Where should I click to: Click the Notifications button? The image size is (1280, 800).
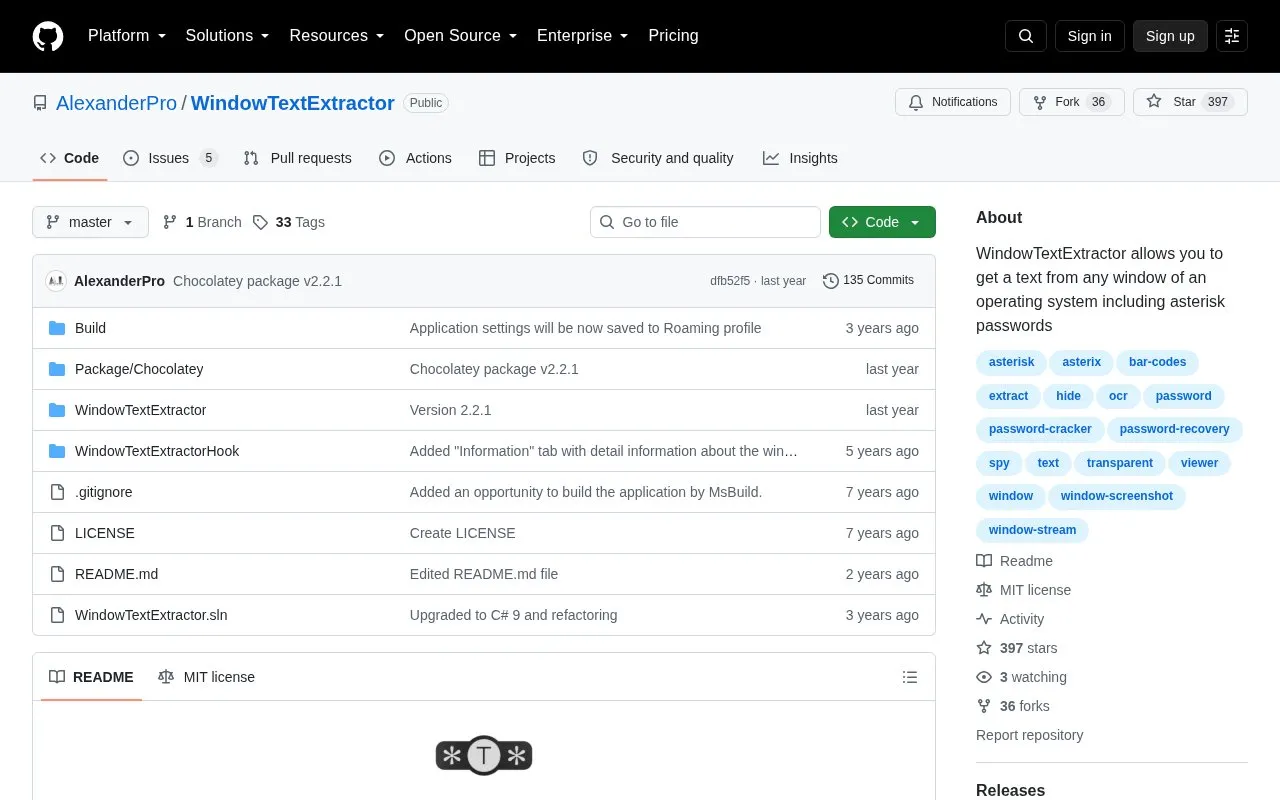click(953, 102)
